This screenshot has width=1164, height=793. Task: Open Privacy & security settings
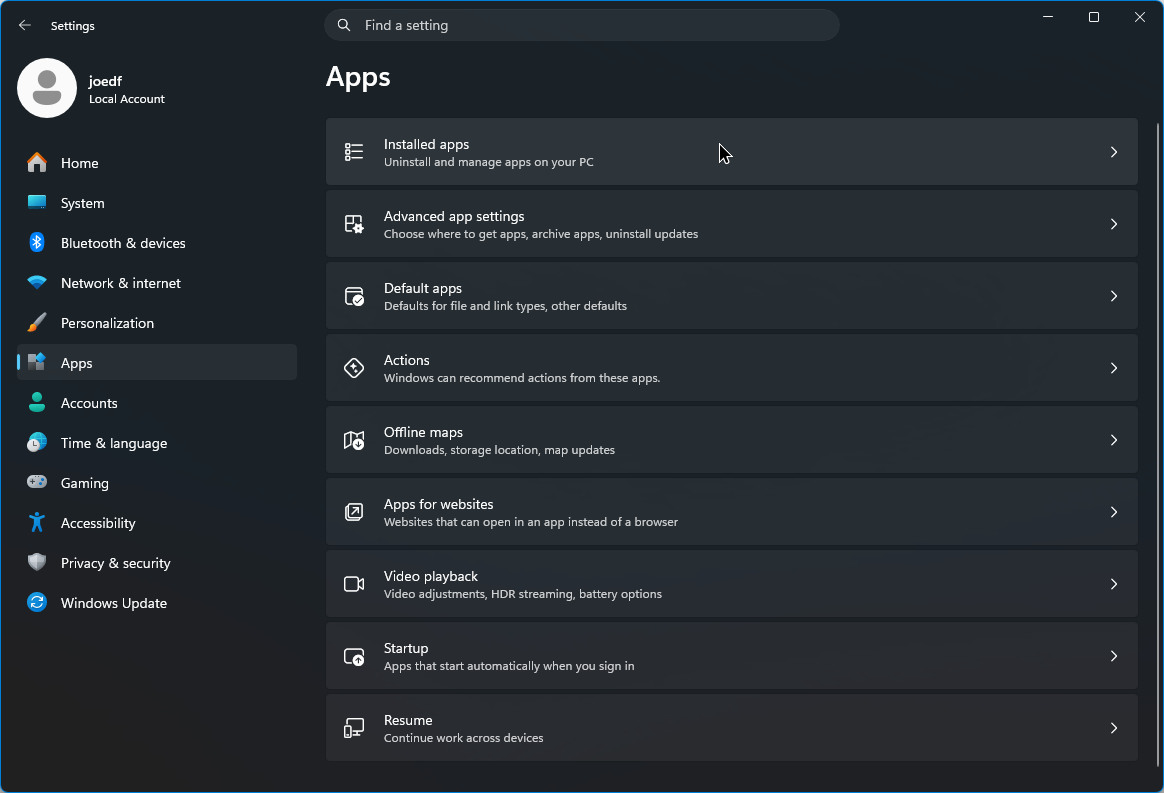pos(157,564)
